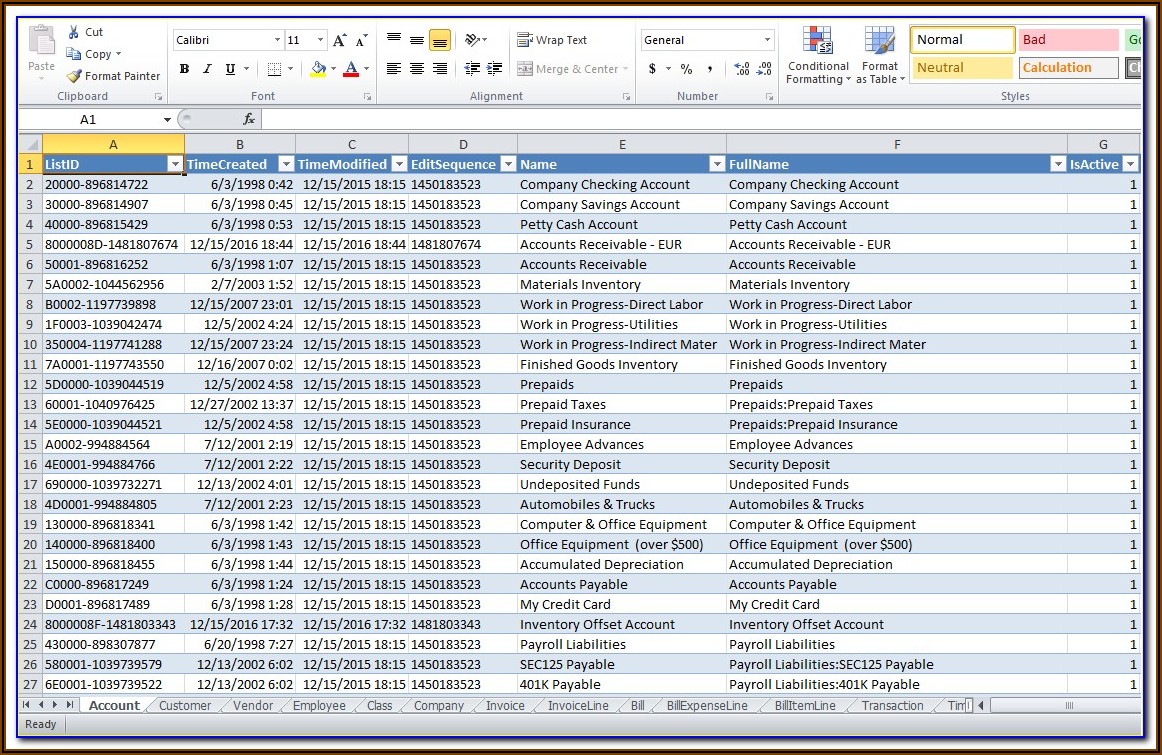
Task: Toggle Italic text formatting
Action: (x=207, y=69)
